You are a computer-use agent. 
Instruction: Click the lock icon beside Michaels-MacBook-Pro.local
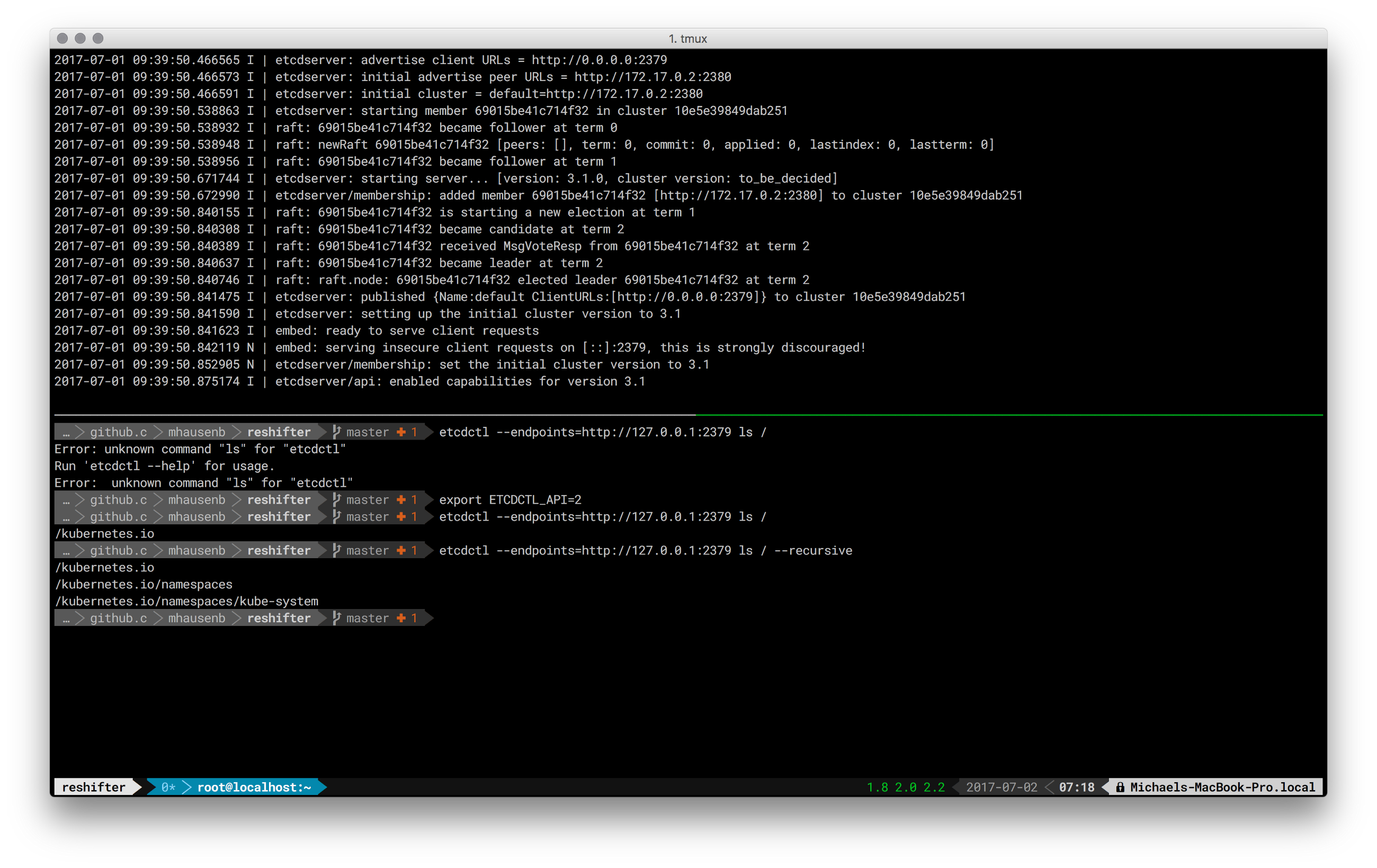tap(1120, 788)
